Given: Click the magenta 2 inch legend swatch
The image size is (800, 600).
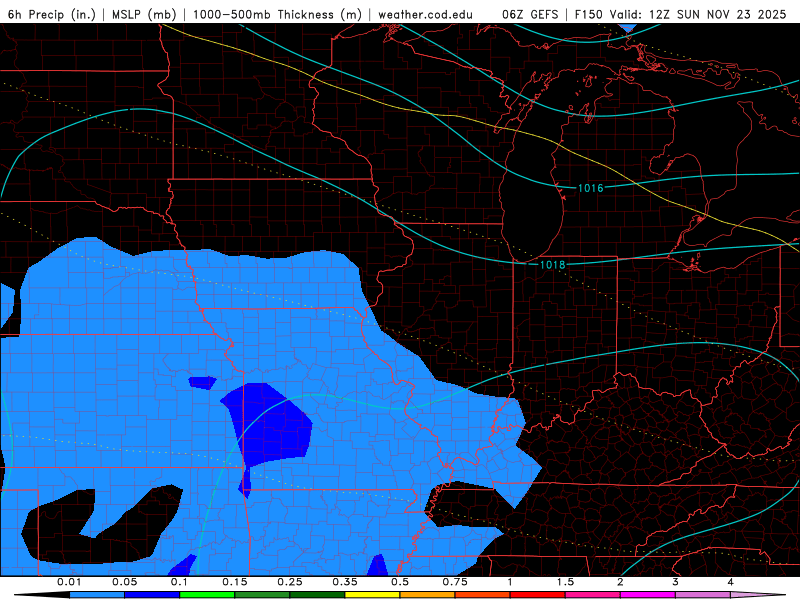Looking at the screenshot, I should pyautogui.click(x=648, y=595).
